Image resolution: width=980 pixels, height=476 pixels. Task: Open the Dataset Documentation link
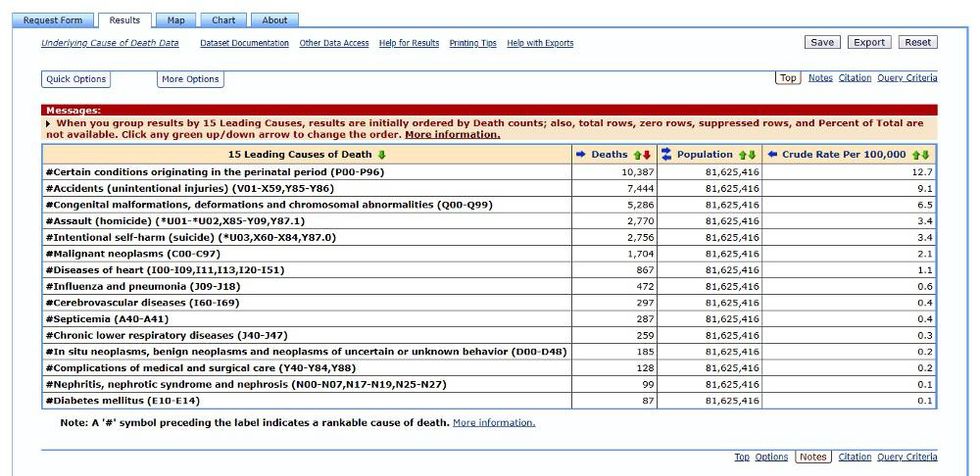click(x=244, y=43)
